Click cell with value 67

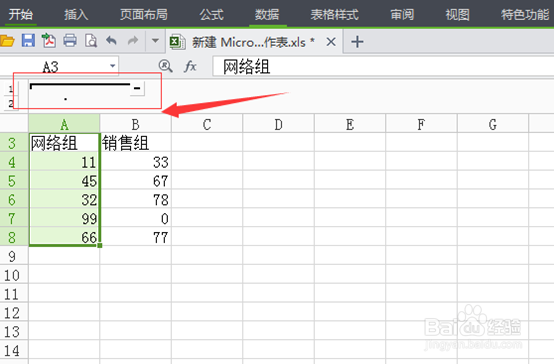coord(136,181)
